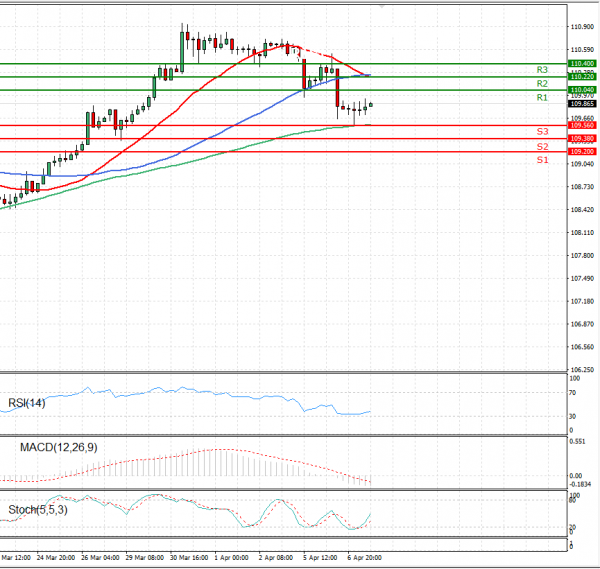Select the RSI(14) indicator label

tap(28, 403)
